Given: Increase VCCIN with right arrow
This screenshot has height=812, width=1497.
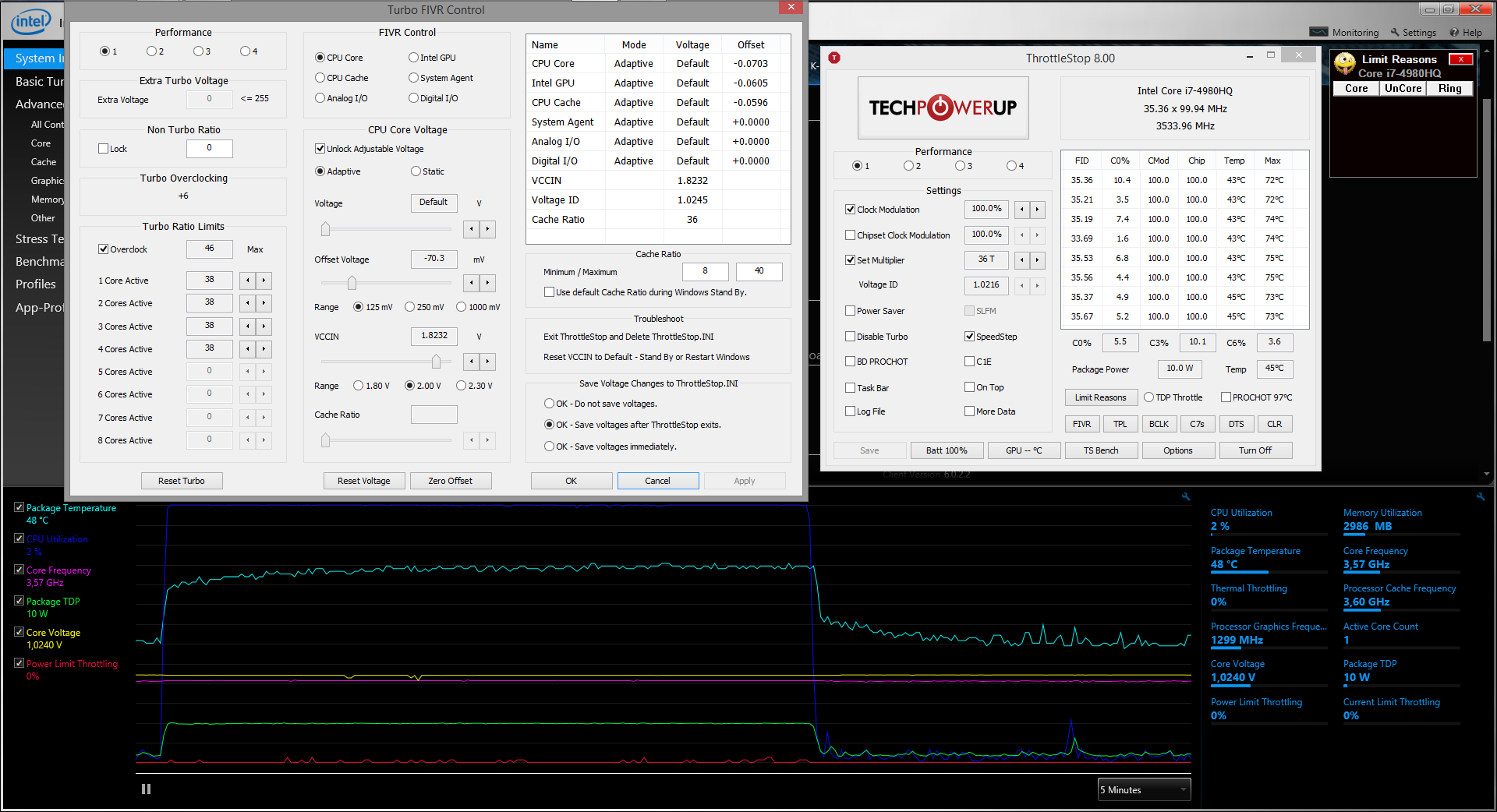Looking at the screenshot, I should coord(487,362).
